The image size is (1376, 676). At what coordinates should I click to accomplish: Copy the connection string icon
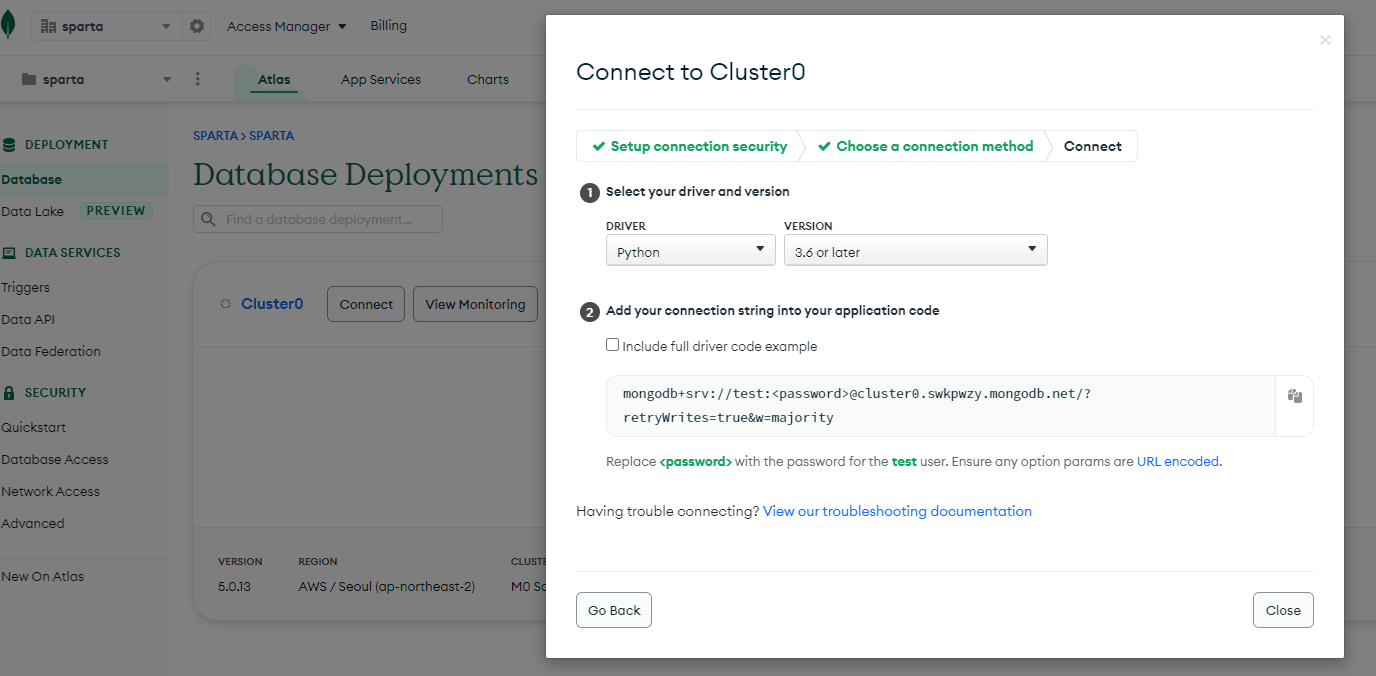click(1295, 396)
